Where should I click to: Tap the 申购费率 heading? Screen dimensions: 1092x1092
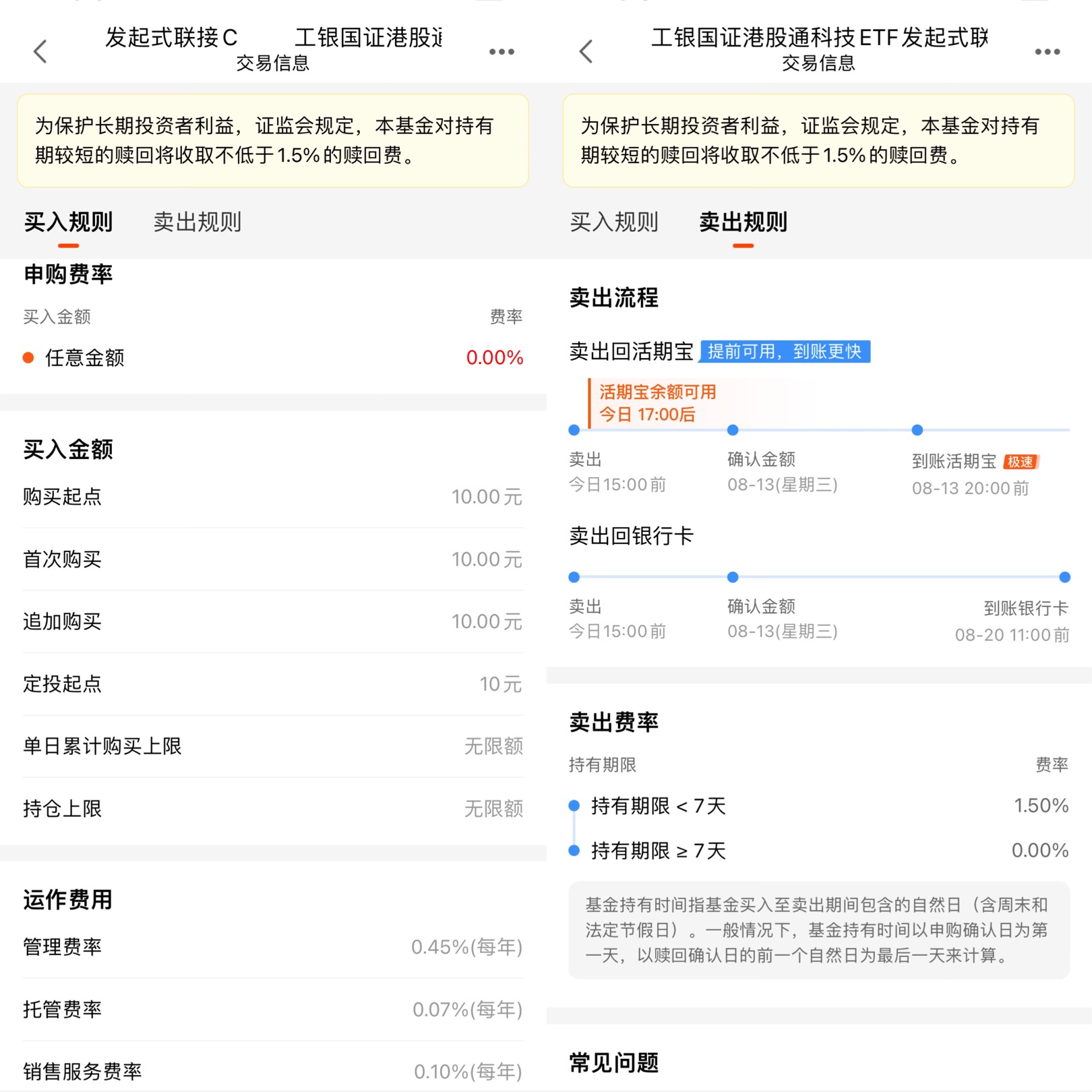[x=68, y=274]
